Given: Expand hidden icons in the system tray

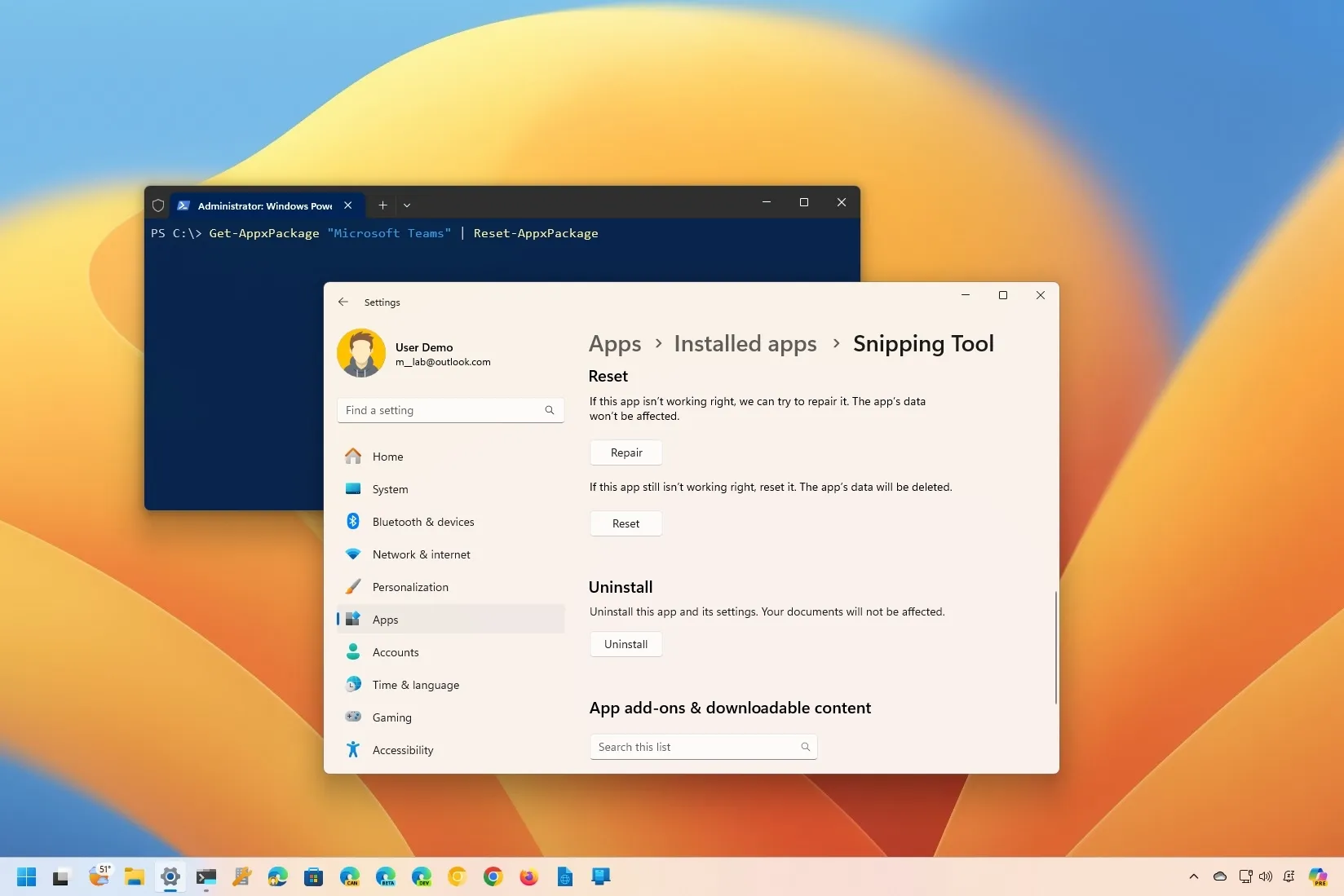Looking at the screenshot, I should [x=1192, y=877].
